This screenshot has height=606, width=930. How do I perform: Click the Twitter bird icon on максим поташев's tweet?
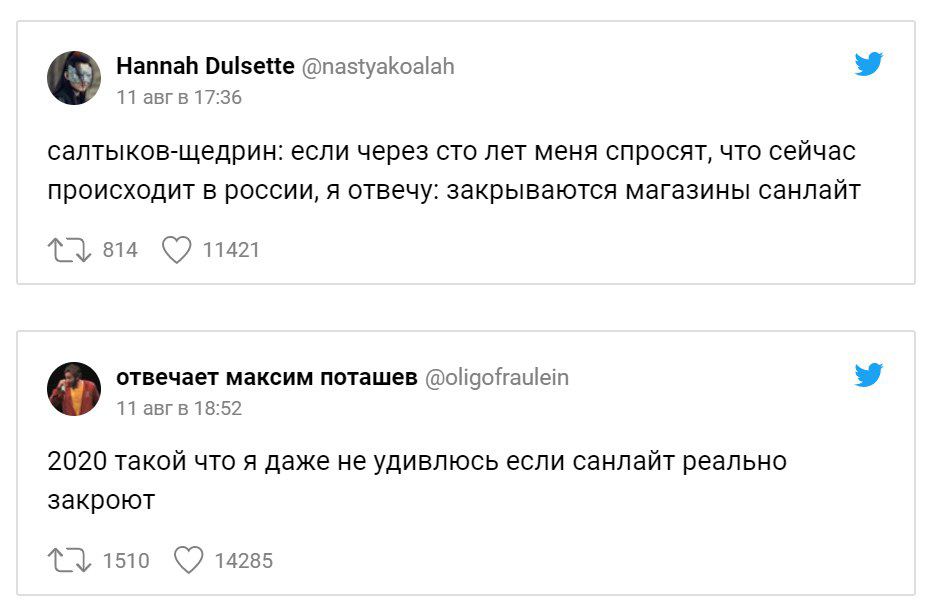[x=869, y=376]
